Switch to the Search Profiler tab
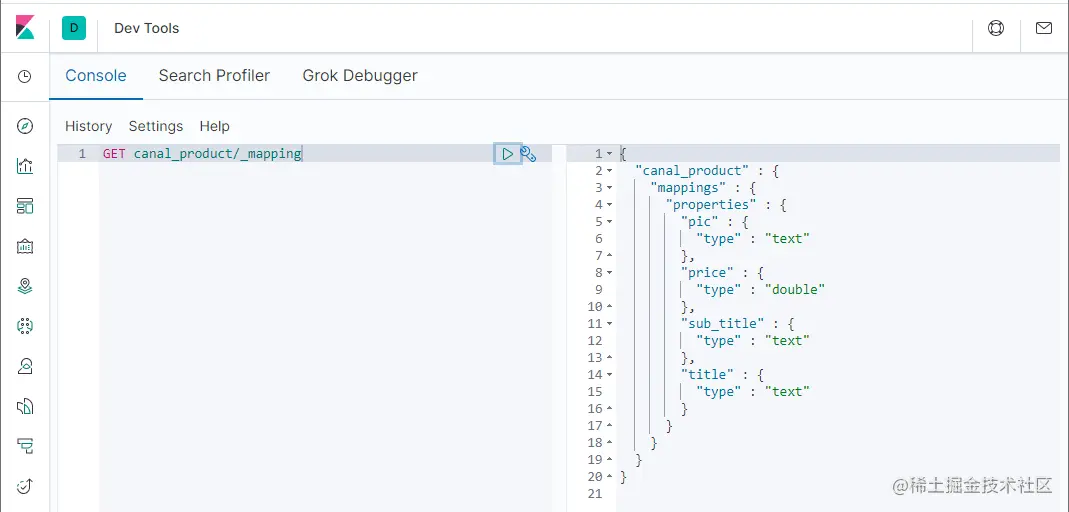This screenshot has height=512, width=1069. 214,76
